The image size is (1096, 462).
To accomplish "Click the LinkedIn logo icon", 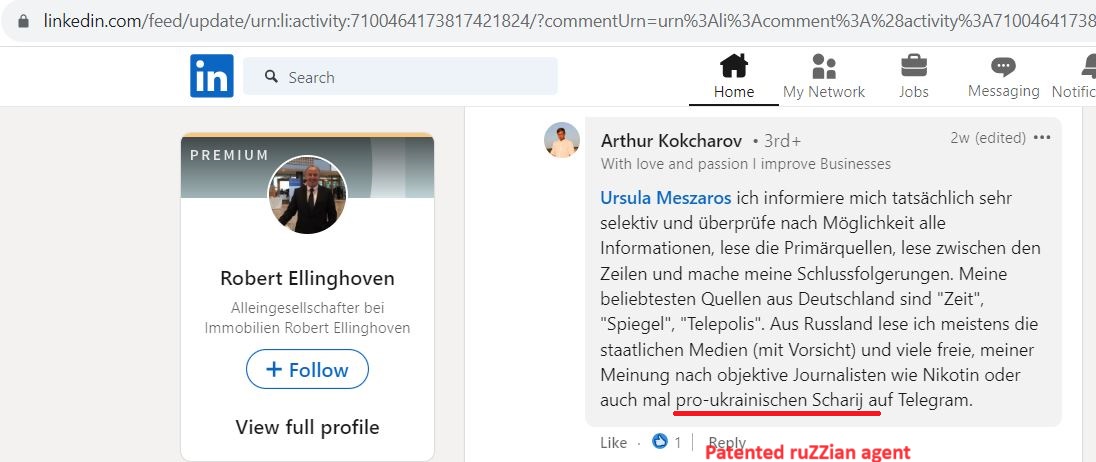I will [212, 75].
